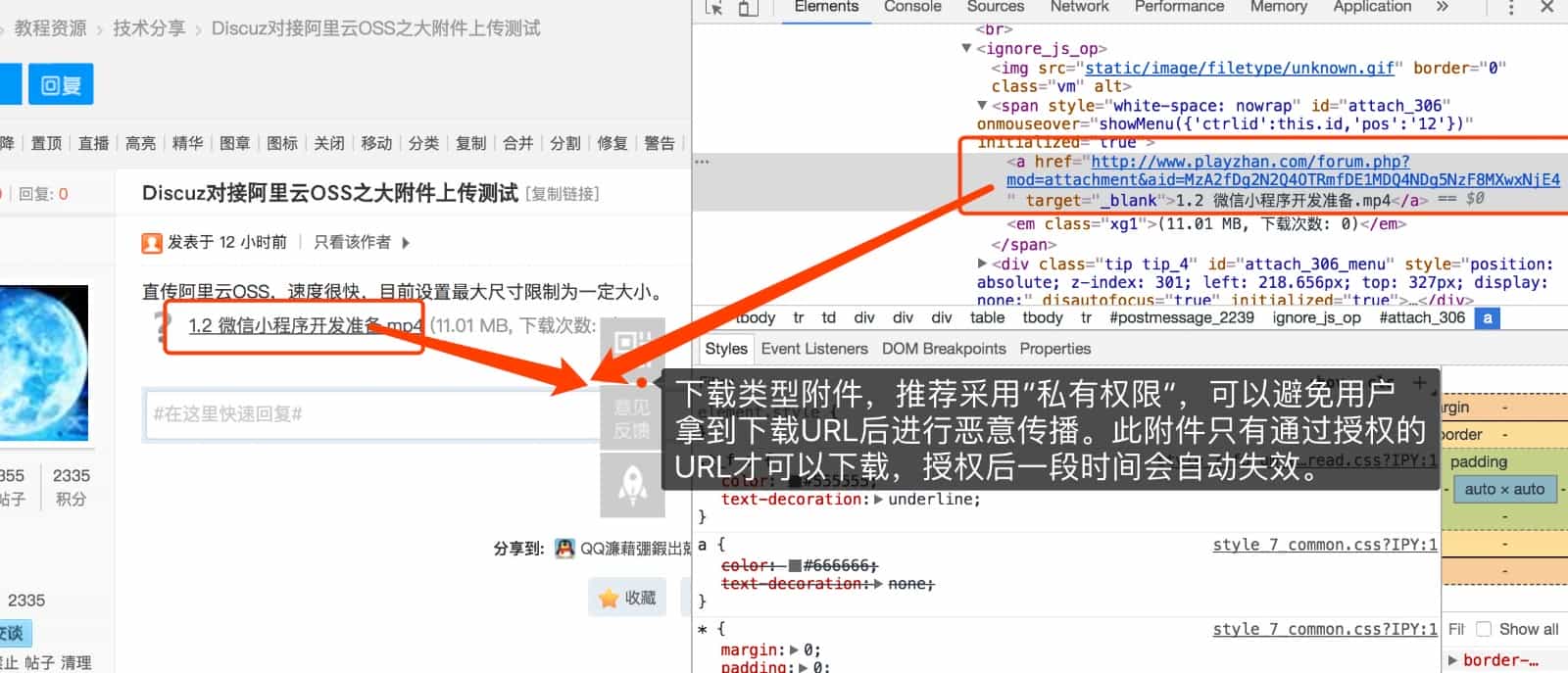
Task: Click the static/image/filetype/unknown.gif source link
Action: point(1240,68)
